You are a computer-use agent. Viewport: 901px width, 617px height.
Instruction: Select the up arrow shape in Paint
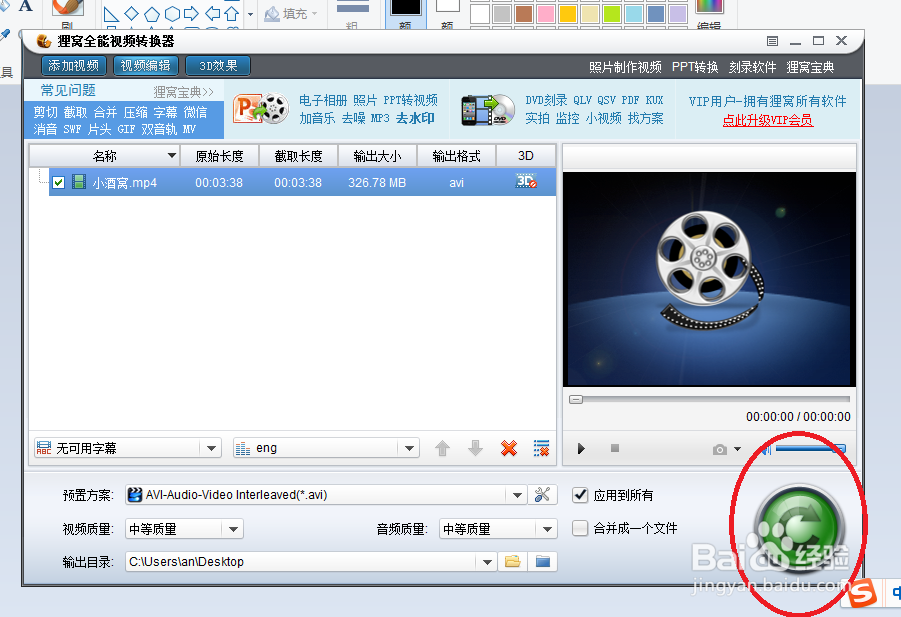point(232,13)
